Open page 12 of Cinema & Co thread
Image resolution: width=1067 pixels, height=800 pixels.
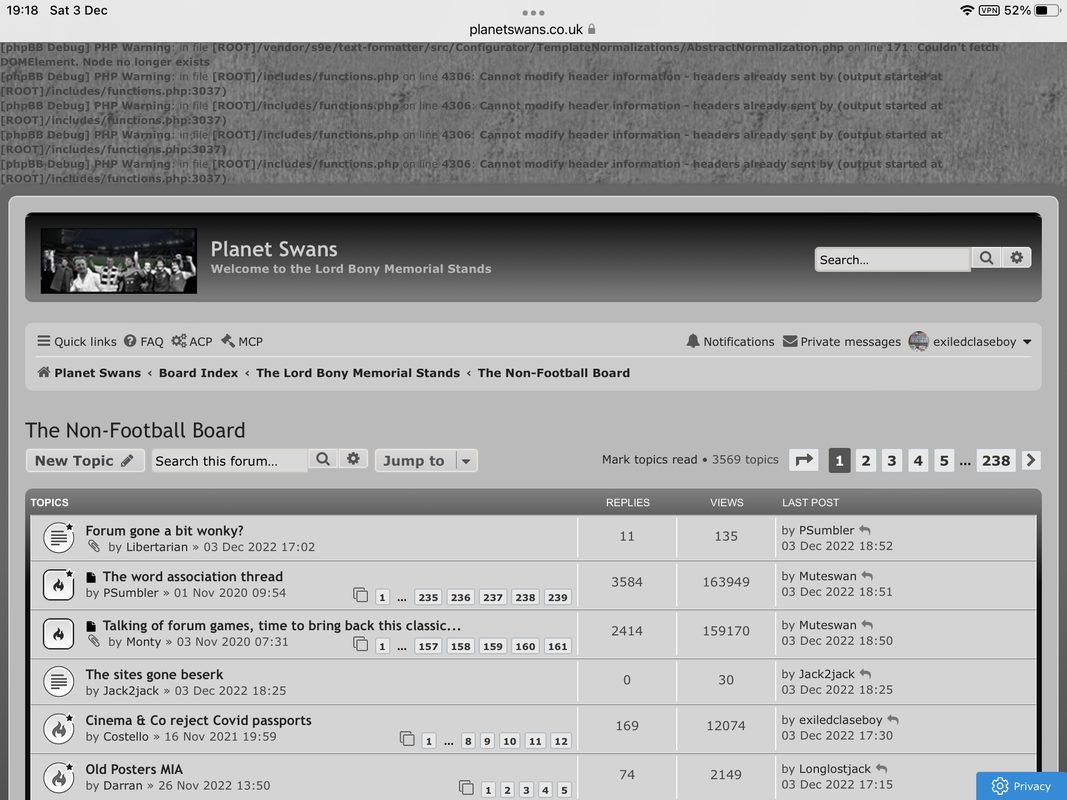click(x=561, y=741)
